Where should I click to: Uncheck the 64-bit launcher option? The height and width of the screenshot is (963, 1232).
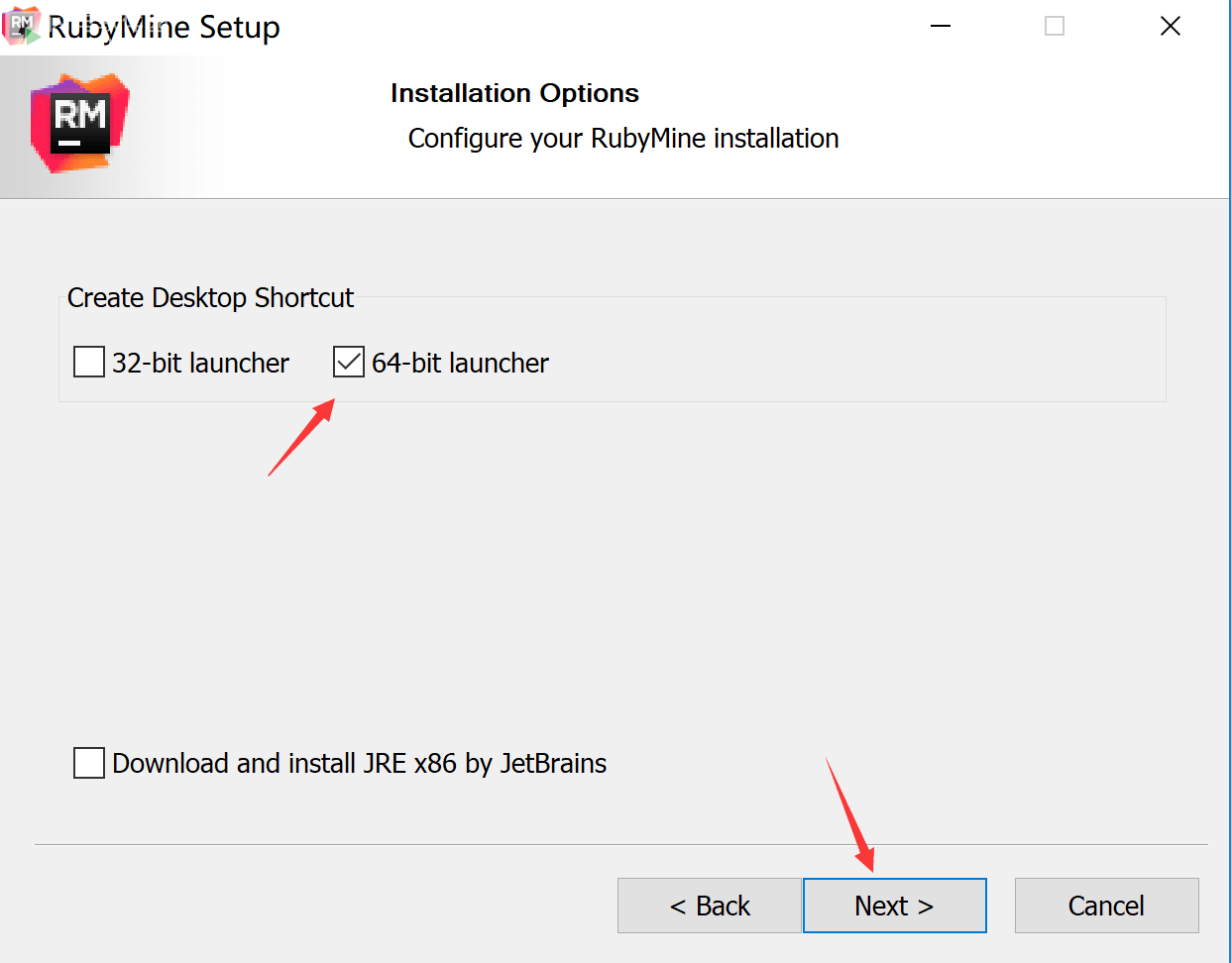[x=349, y=362]
